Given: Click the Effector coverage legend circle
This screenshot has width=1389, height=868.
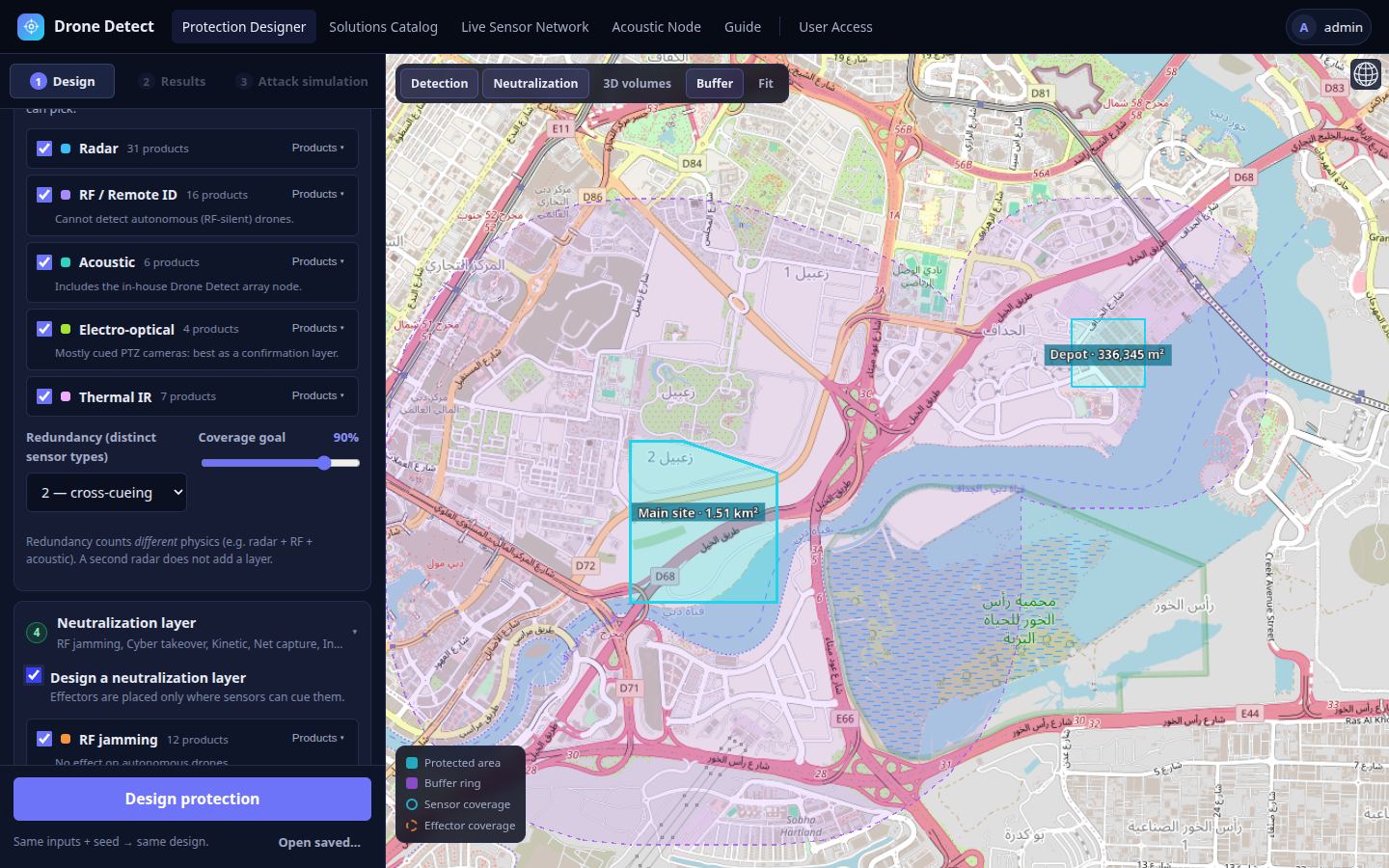Looking at the screenshot, I should point(412,826).
